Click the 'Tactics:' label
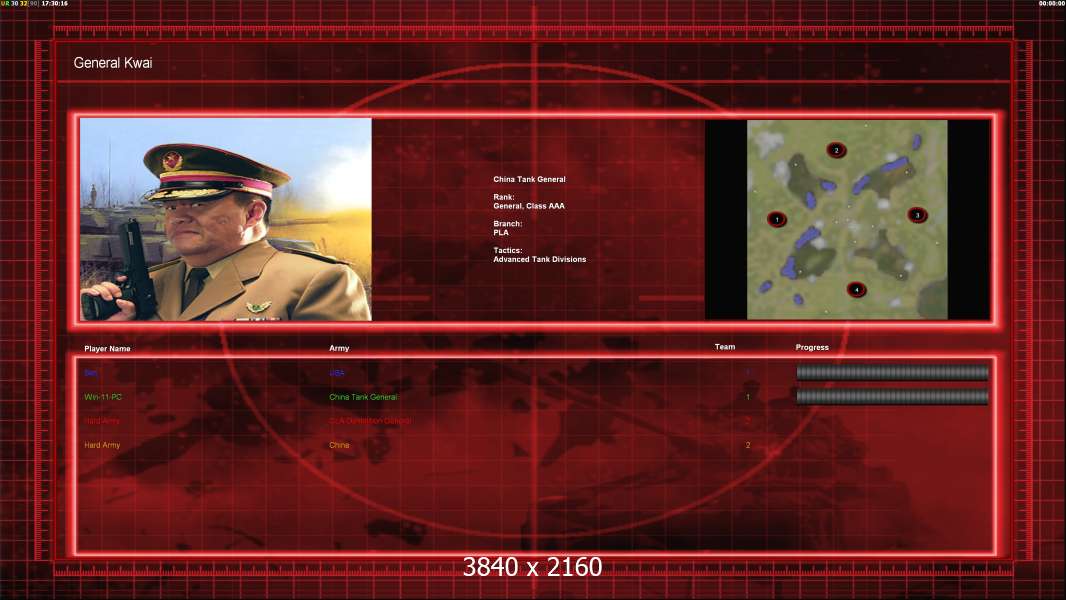 507,251
